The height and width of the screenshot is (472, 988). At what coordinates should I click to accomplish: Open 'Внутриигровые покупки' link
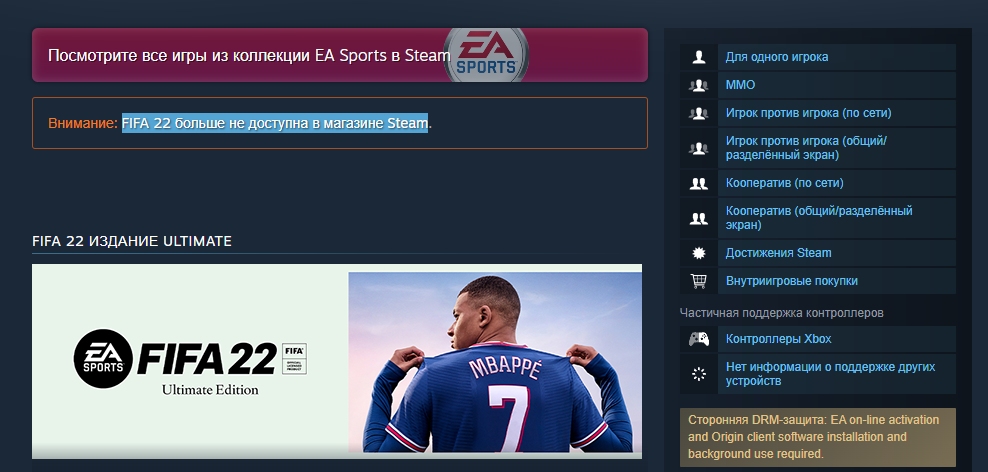coord(791,280)
